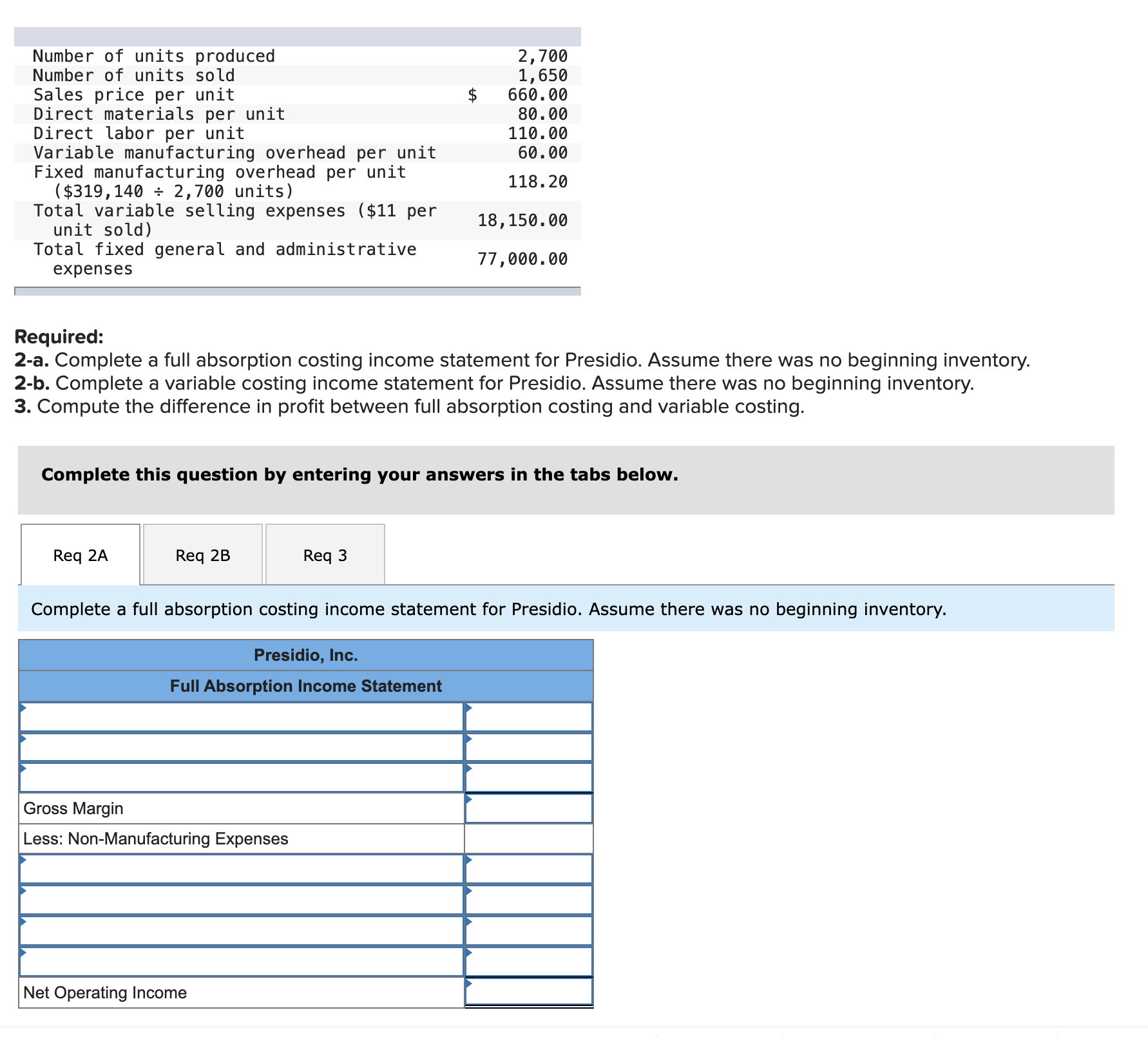Image resolution: width=1148 pixels, height=1037 pixels.
Task: Click the amount field in the second statement row
Action: (x=527, y=747)
